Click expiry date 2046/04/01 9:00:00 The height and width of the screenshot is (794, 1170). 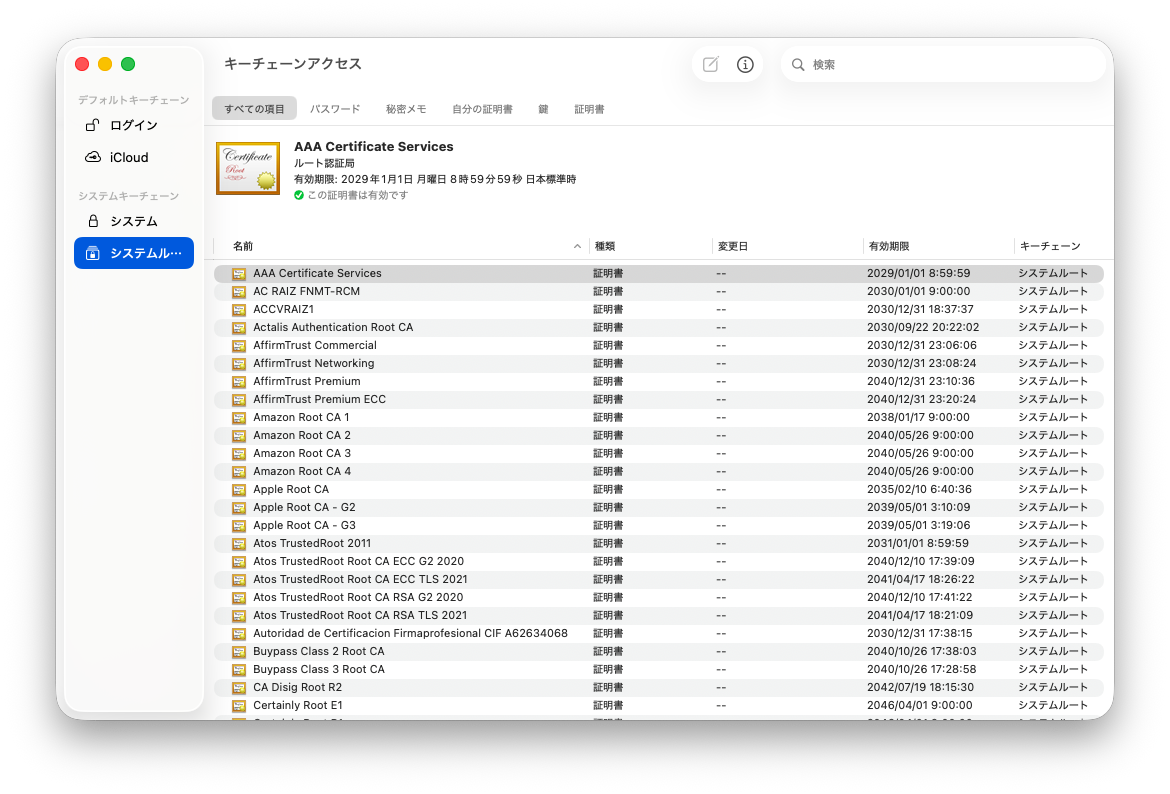[919, 705]
